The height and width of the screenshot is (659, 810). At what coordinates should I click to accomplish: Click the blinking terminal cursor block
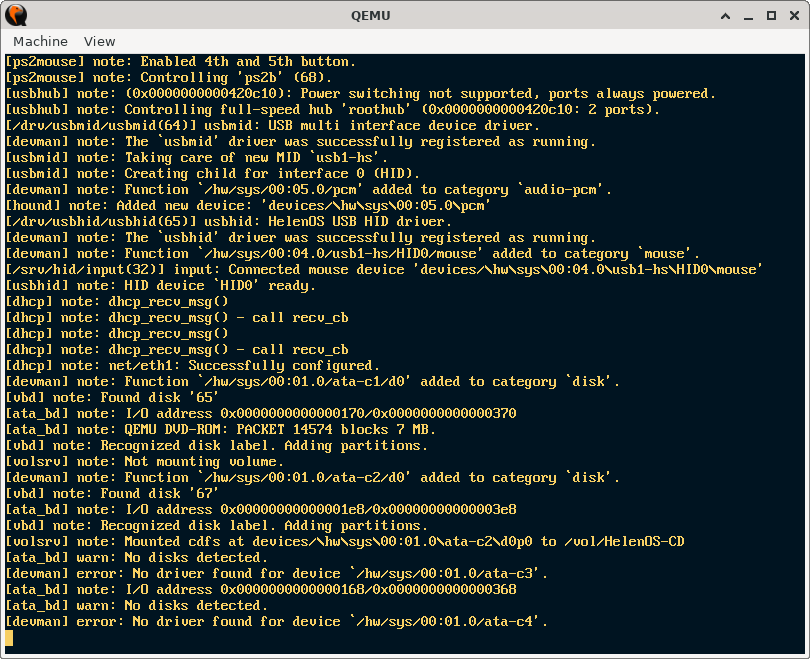pyautogui.click(x=9, y=638)
